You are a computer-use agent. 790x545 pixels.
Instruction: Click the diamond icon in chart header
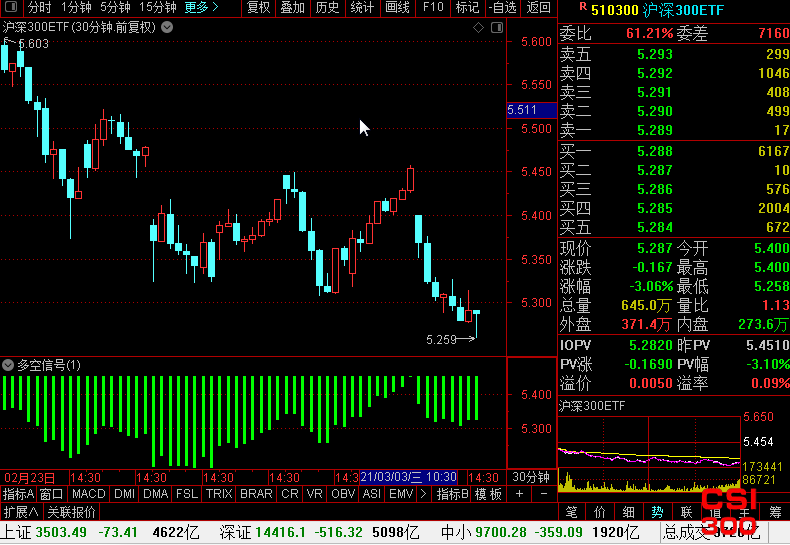pos(478,28)
